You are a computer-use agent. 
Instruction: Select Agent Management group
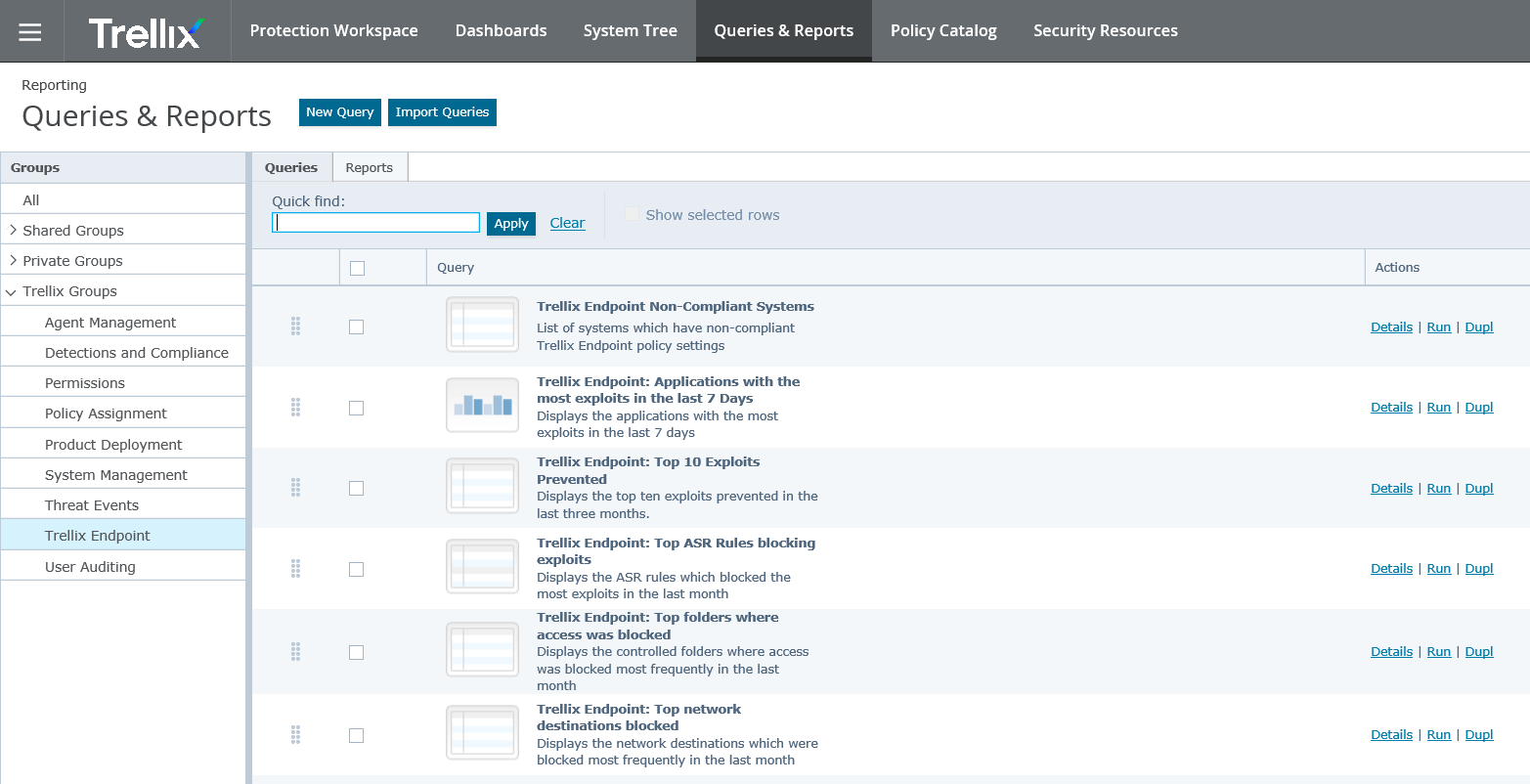click(123, 323)
